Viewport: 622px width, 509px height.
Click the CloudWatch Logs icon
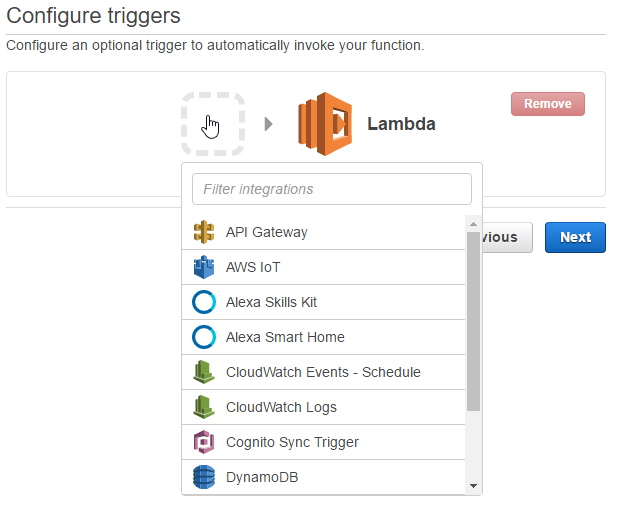tap(204, 407)
